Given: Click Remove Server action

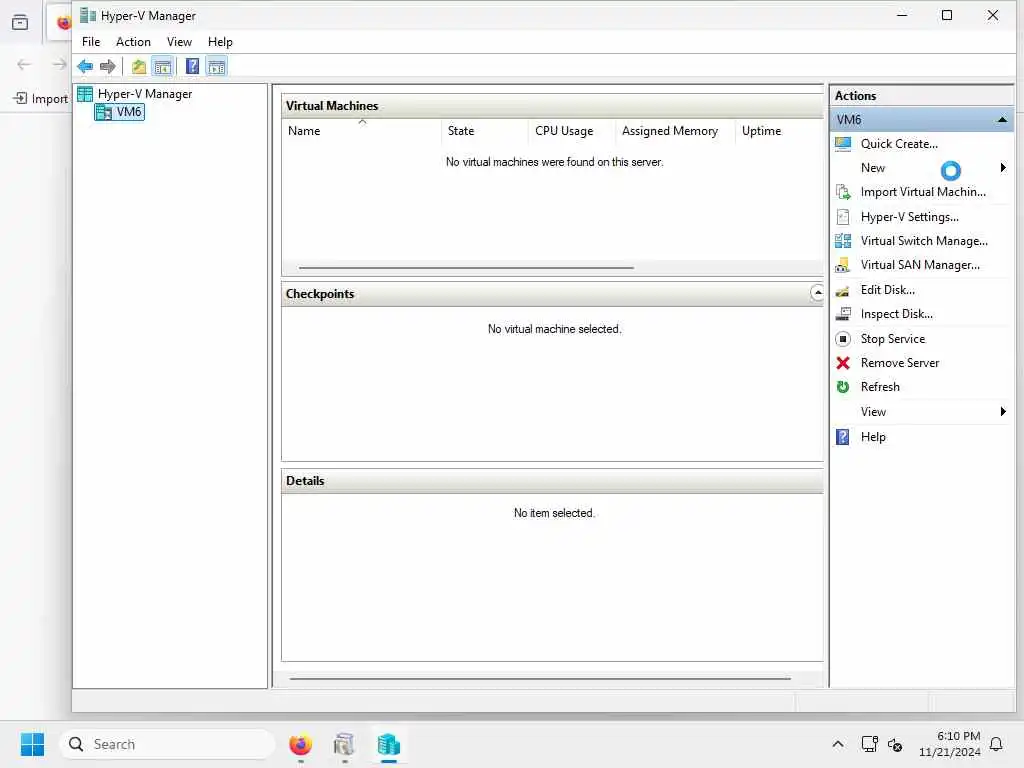Looking at the screenshot, I should (x=899, y=363).
